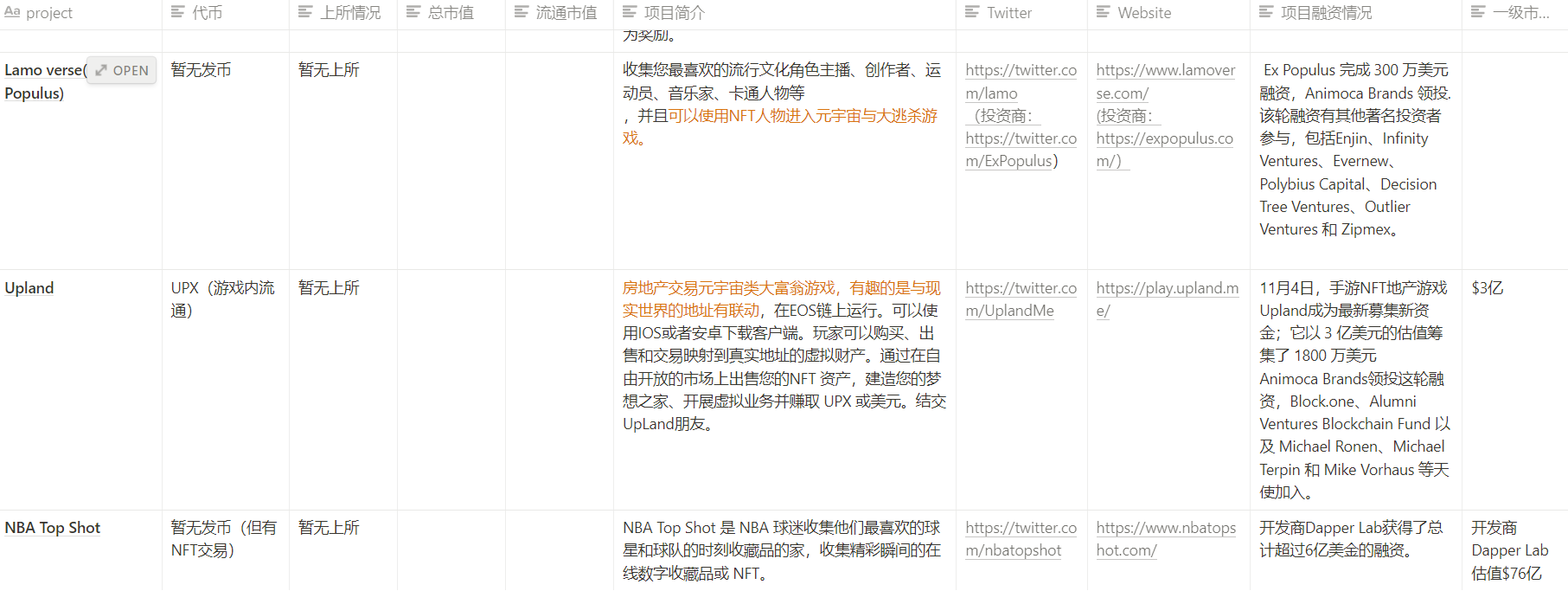Click the text-type icon beside Website header
Image resolution: width=1568 pixels, height=591 pixels.
[x=1104, y=12]
